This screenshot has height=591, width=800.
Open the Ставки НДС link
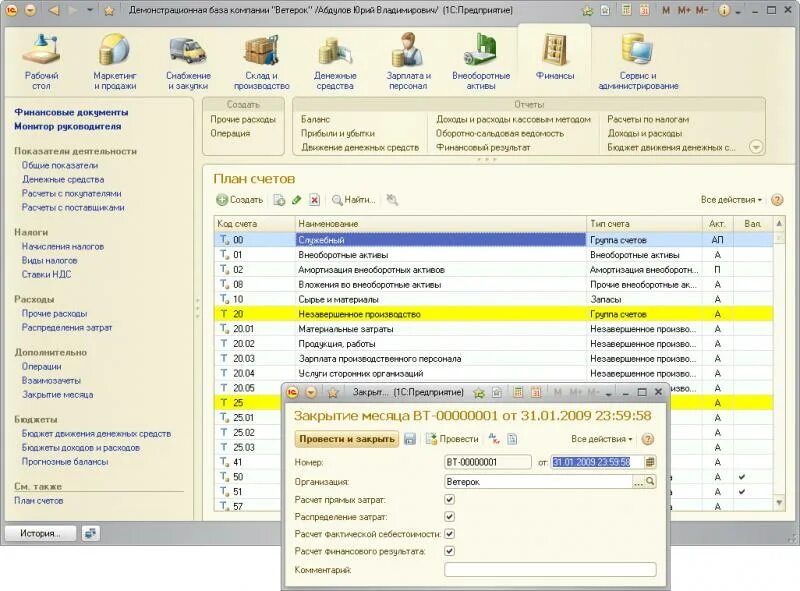[x=46, y=275]
